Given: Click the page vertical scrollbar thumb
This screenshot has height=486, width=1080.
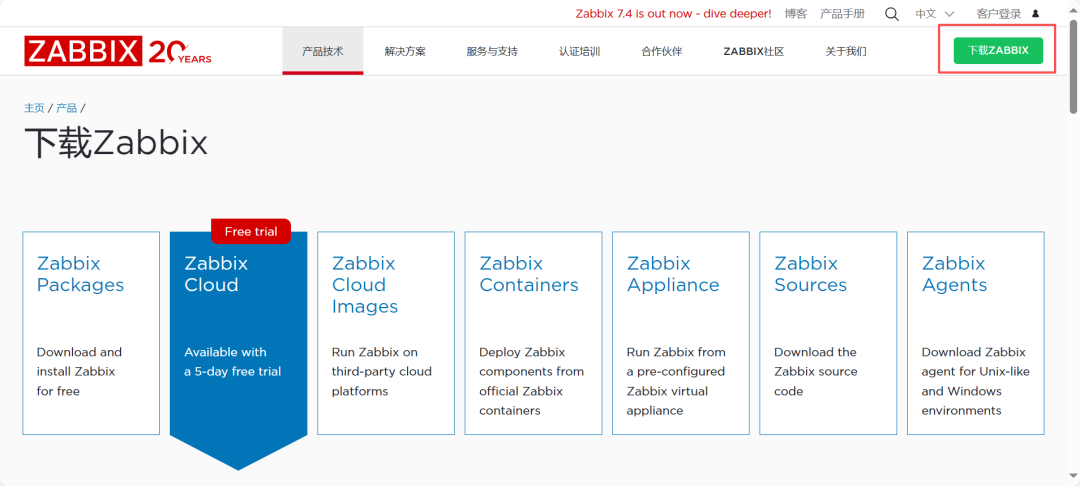Looking at the screenshot, I should pyautogui.click(x=1074, y=66).
